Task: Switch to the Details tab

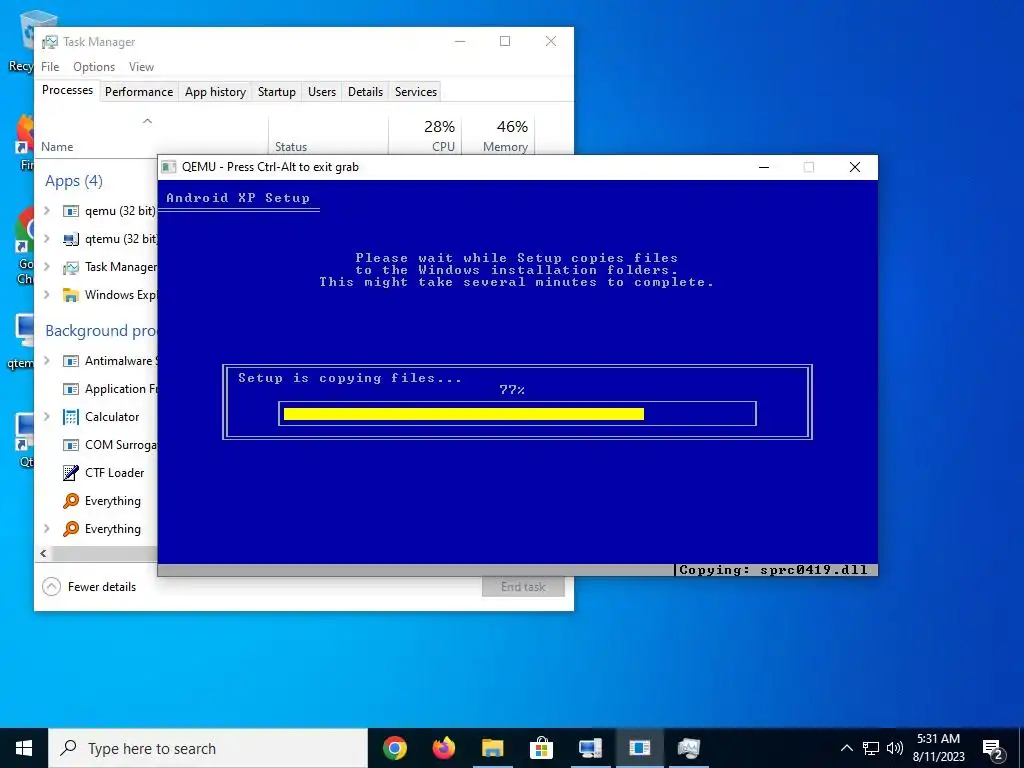Action: click(x=365, y=92)
